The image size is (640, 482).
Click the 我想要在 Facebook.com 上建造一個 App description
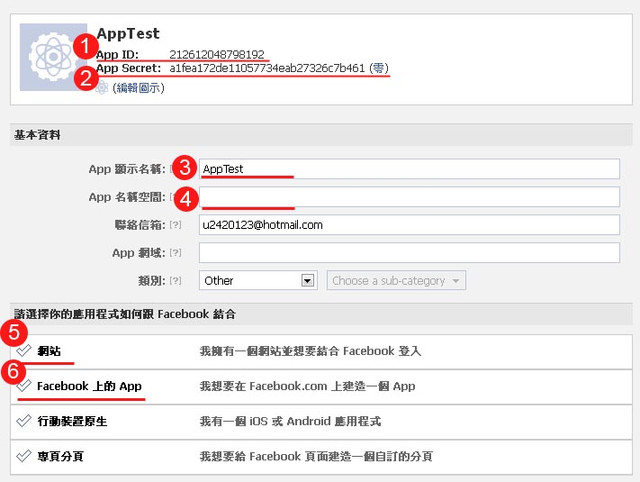307,386
